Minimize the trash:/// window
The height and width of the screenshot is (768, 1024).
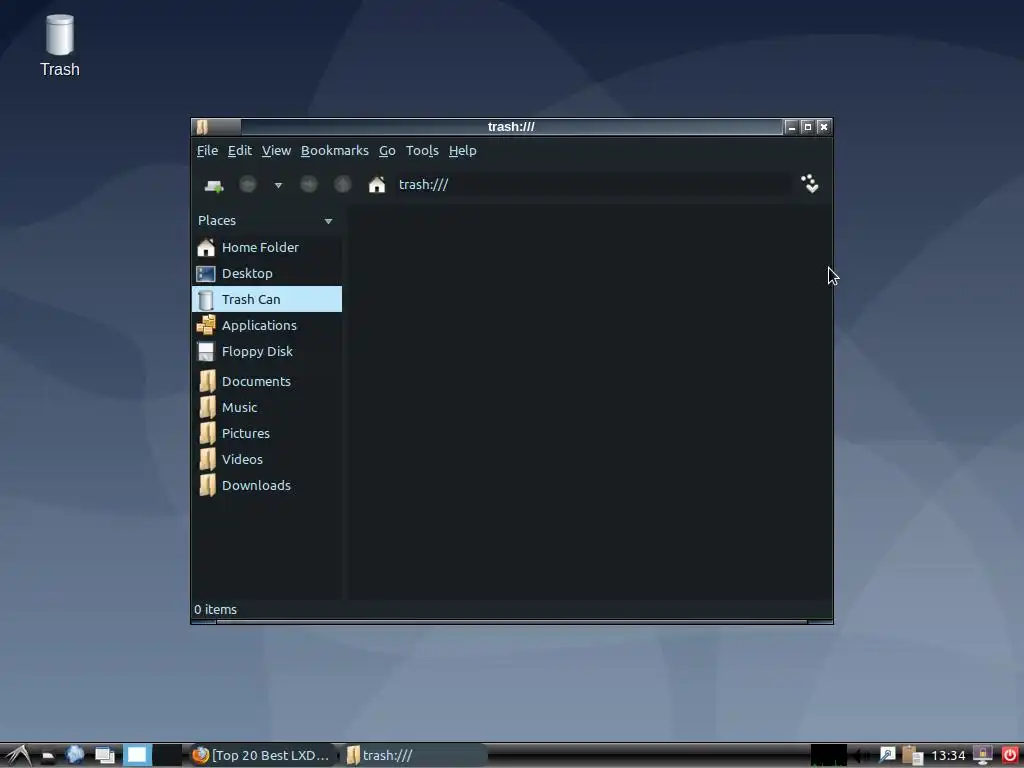[792, 127]
